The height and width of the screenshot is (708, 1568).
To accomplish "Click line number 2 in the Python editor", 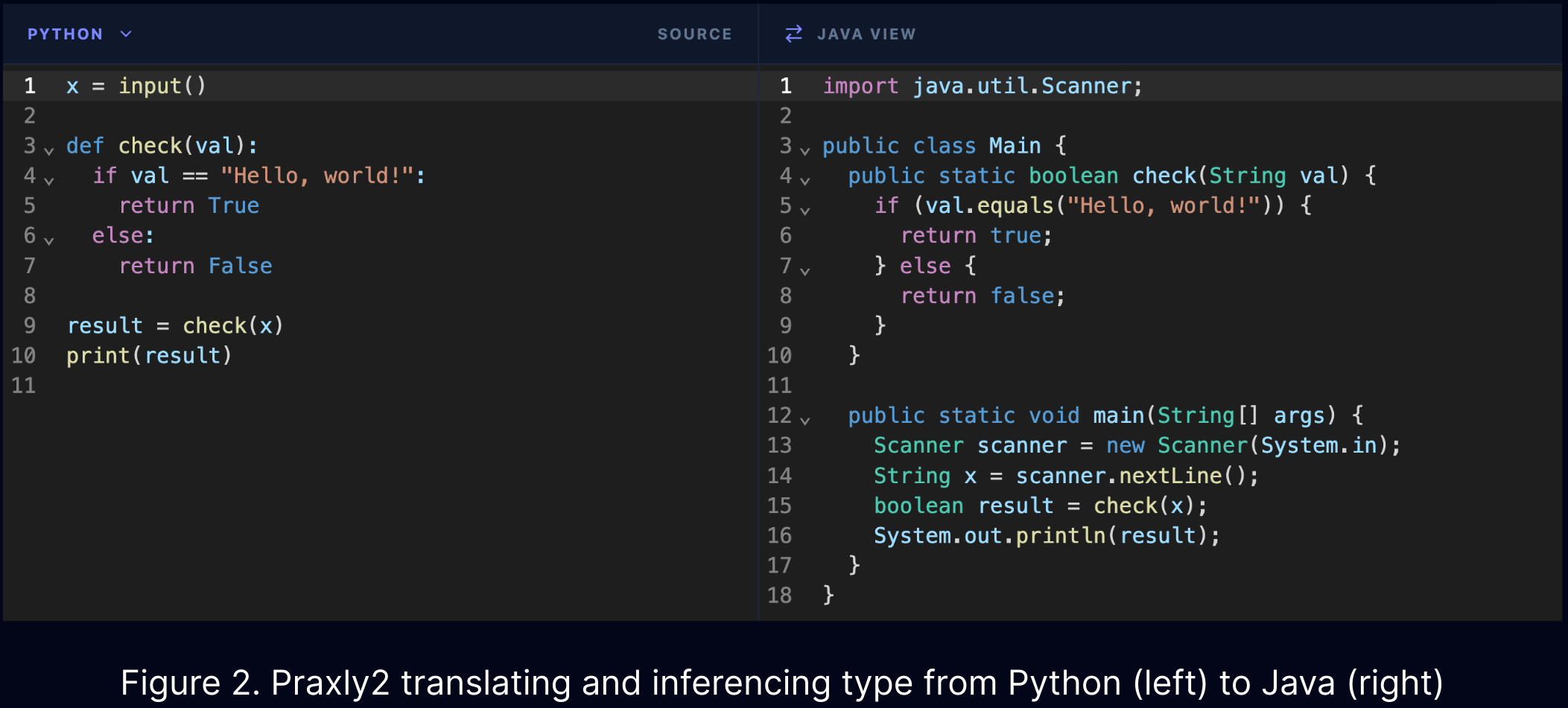I will coord(30,116).
